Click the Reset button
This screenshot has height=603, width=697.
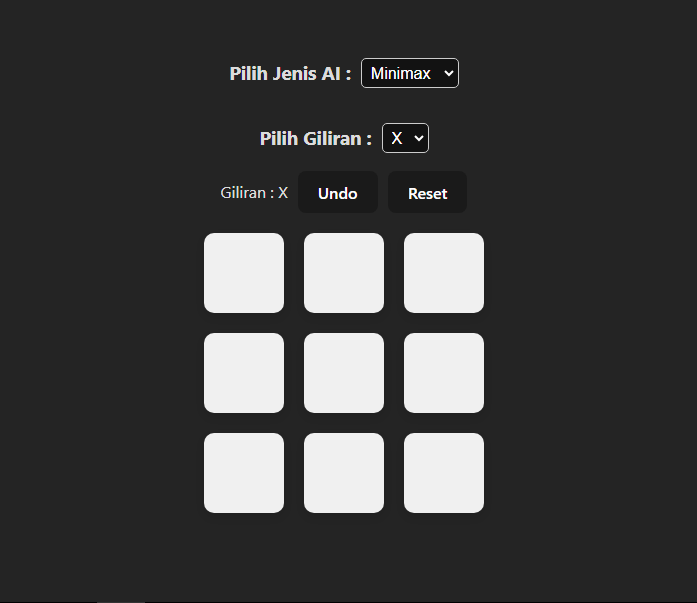point(428,192)
